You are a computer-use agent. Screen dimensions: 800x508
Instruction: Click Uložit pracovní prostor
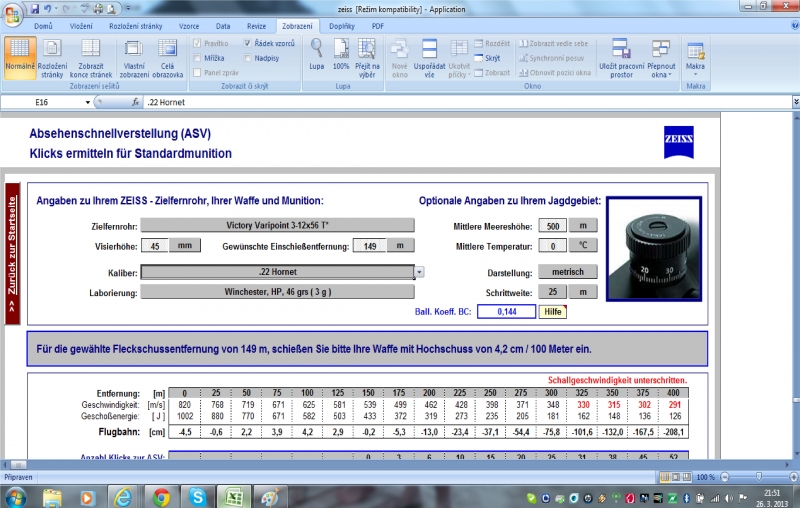(621, 58)
